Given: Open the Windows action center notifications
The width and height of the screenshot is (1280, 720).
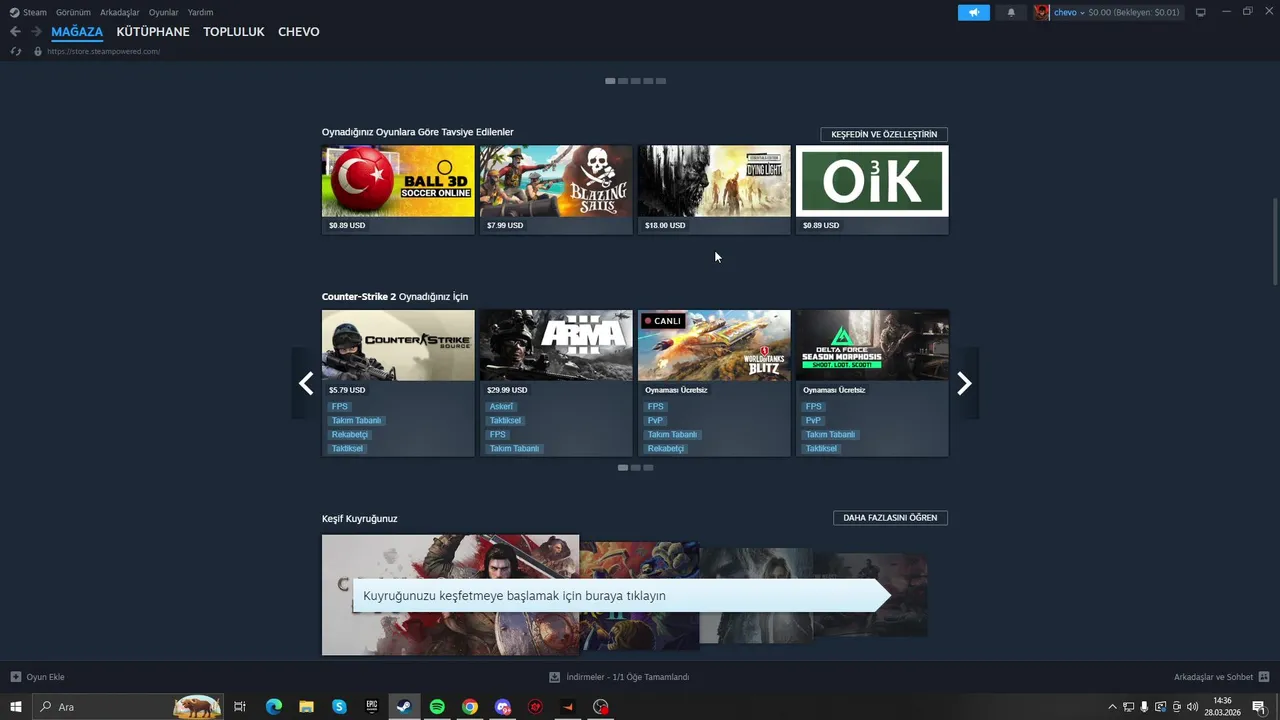Looking at the screenshot, I should [1259, 707].
